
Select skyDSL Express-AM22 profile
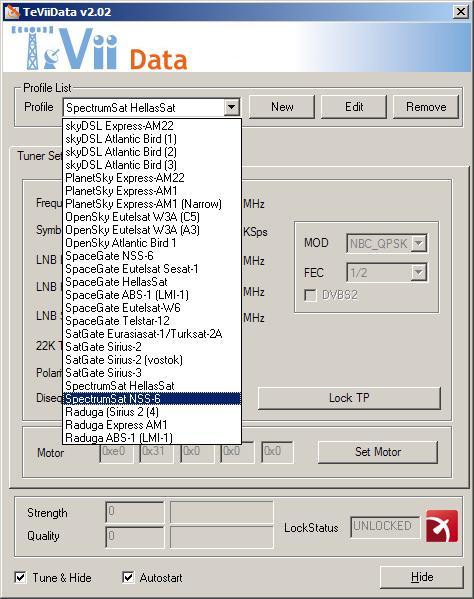pyautogui.click(x=152, y=126)
